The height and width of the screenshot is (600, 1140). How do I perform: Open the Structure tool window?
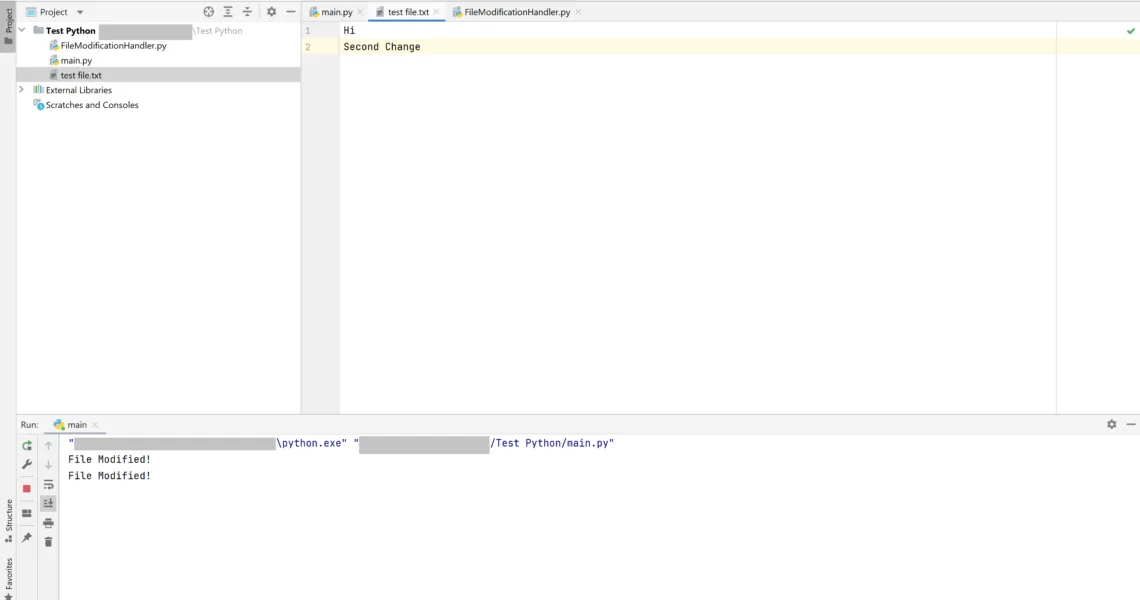(x=8, y=520)
